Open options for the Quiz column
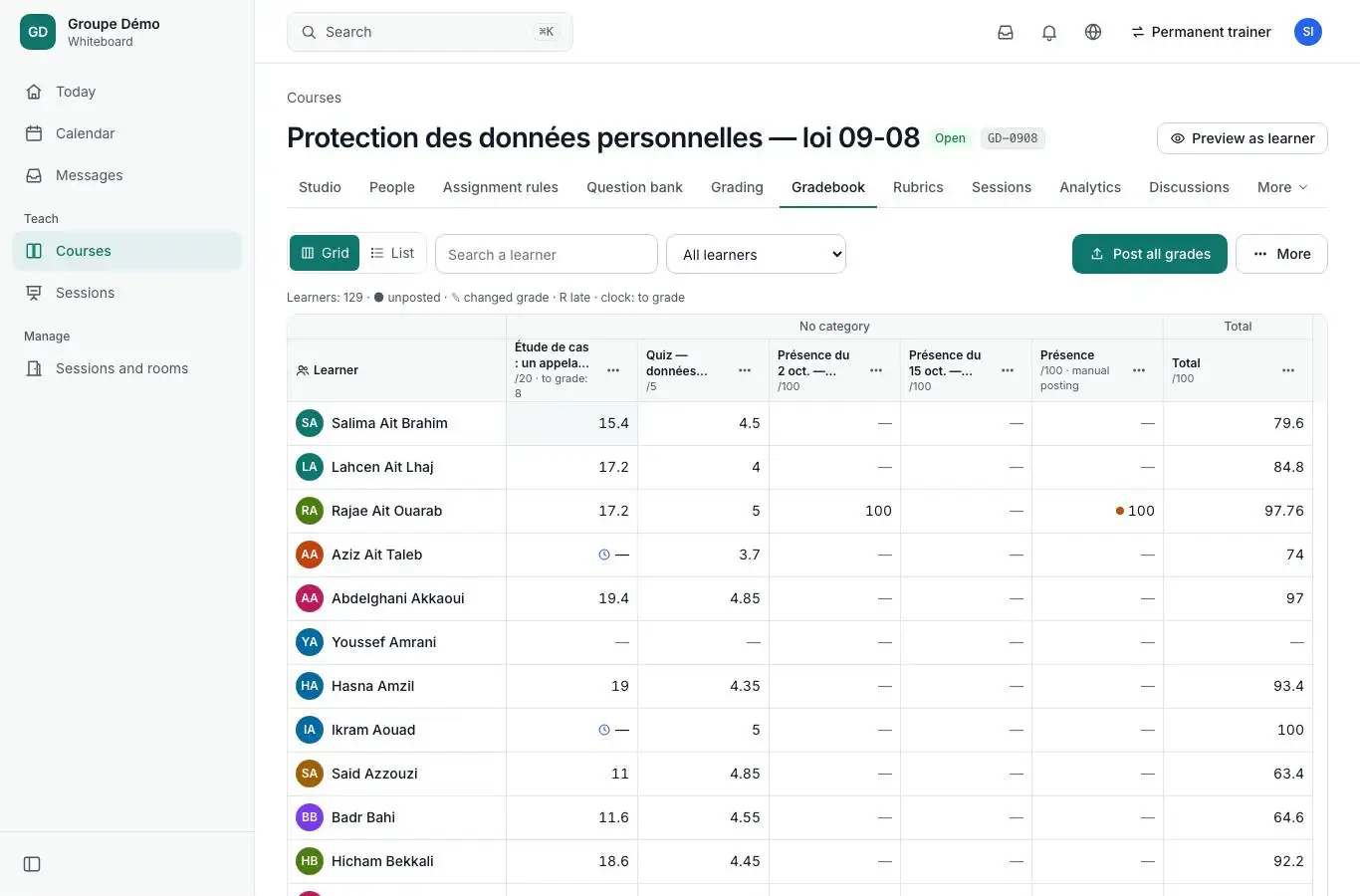This screenshot has height=896, width=1360. (x=745, y=370)
